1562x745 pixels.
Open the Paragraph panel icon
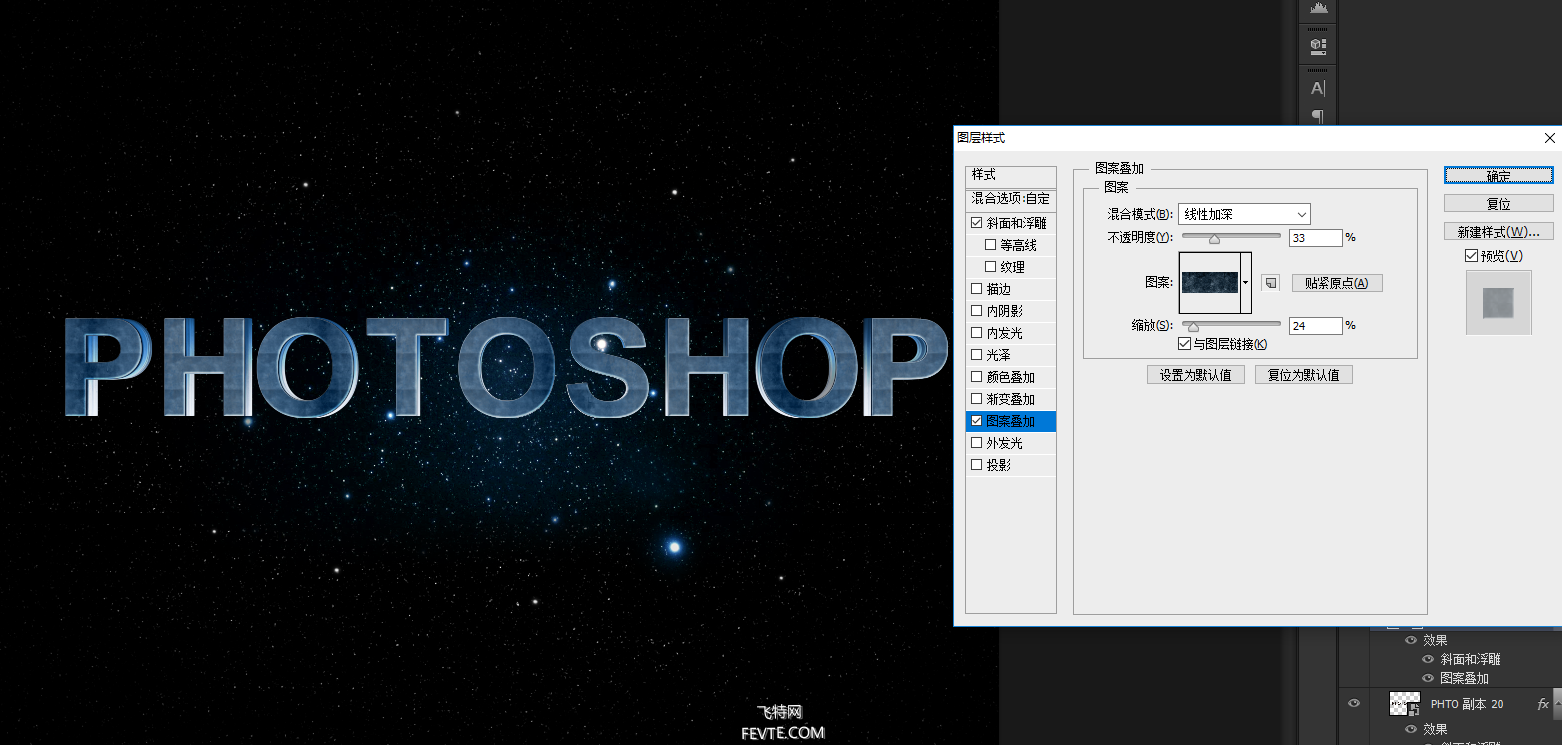click(1318, 116)
